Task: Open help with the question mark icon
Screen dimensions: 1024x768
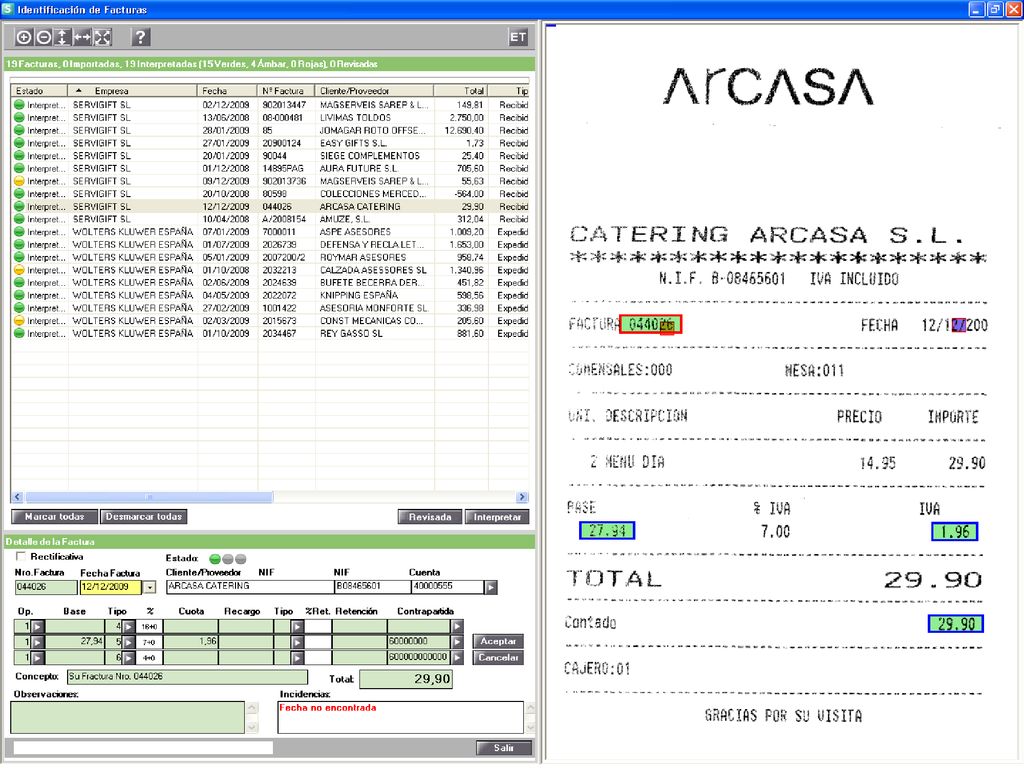Action: pyautogui.click(x=140, y=37)
